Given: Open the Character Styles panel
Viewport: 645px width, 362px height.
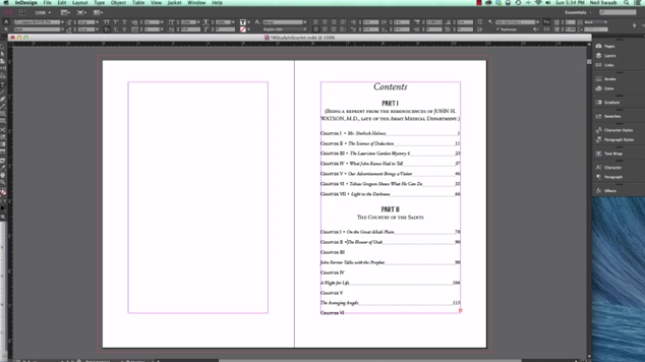Looking at the screenshot, I should [614, 130].
